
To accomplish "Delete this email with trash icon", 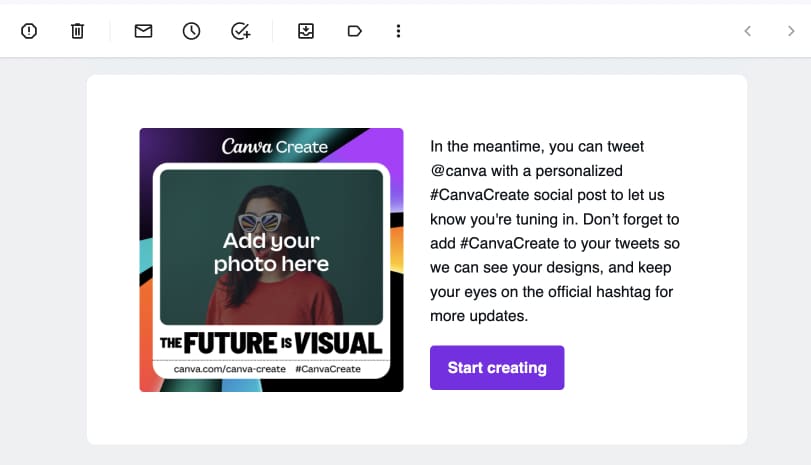I will pos(77,31).
